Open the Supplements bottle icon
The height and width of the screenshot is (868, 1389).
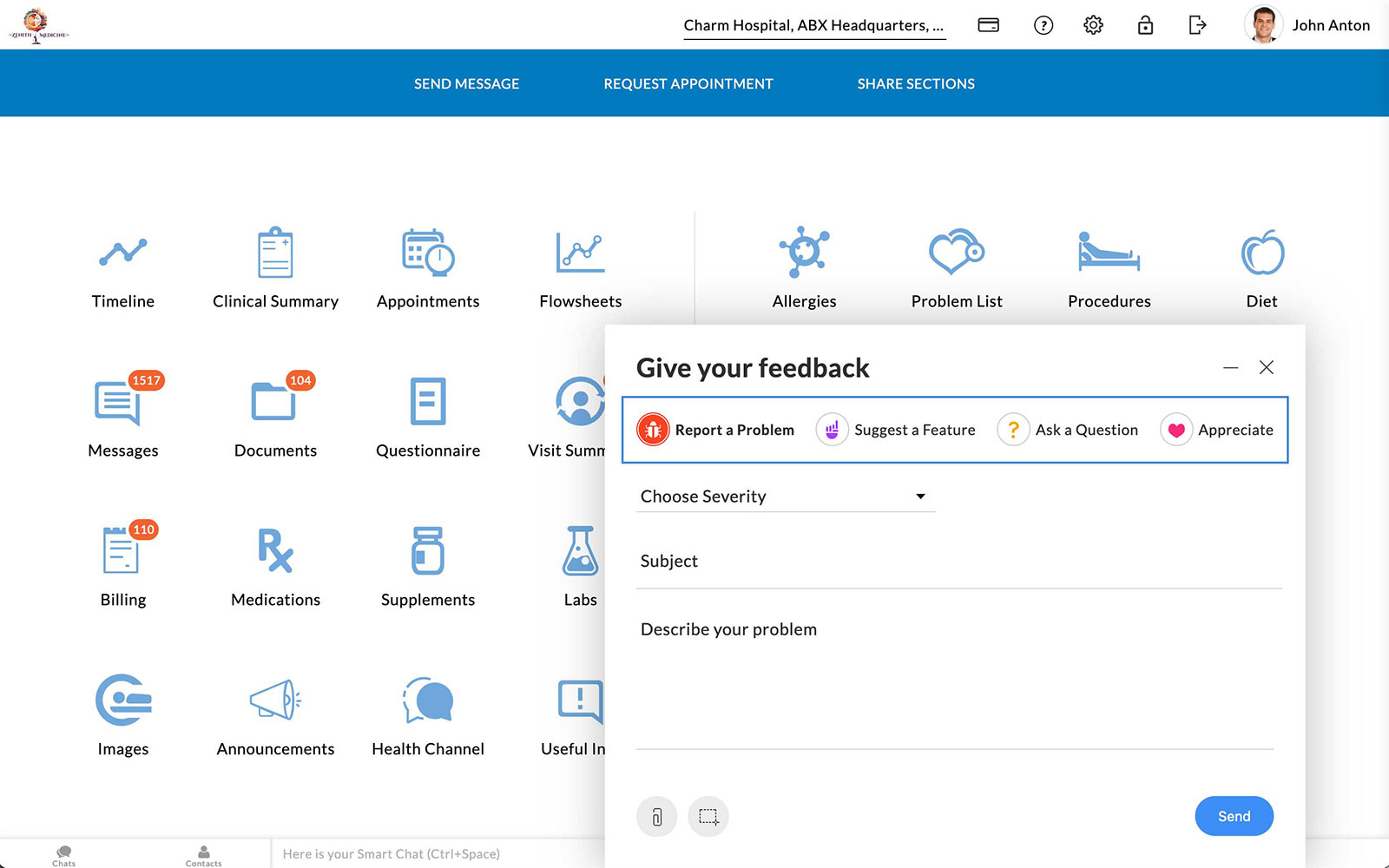[428, 550]
